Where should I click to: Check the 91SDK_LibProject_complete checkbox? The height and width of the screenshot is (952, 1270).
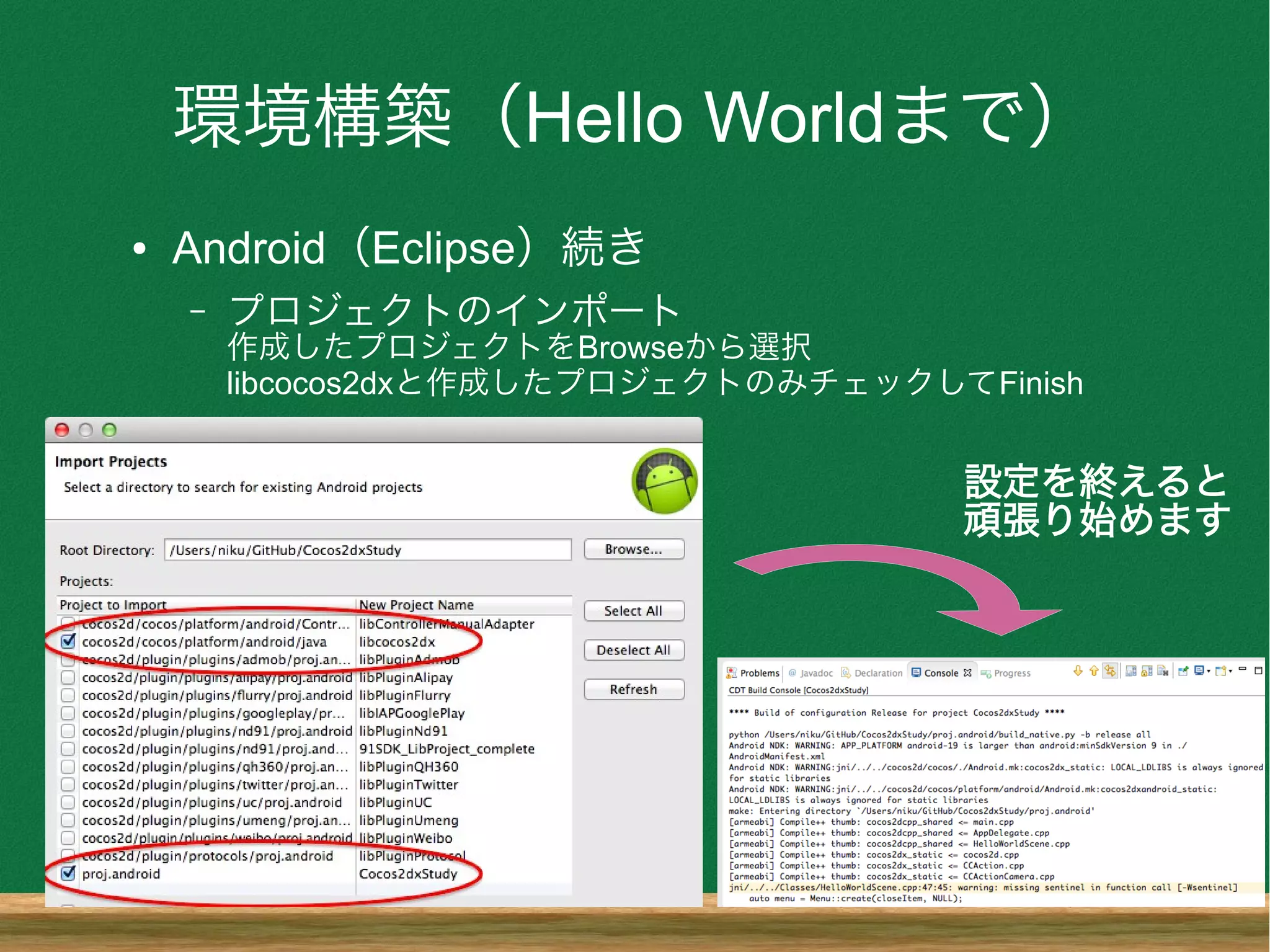point(68,749)
